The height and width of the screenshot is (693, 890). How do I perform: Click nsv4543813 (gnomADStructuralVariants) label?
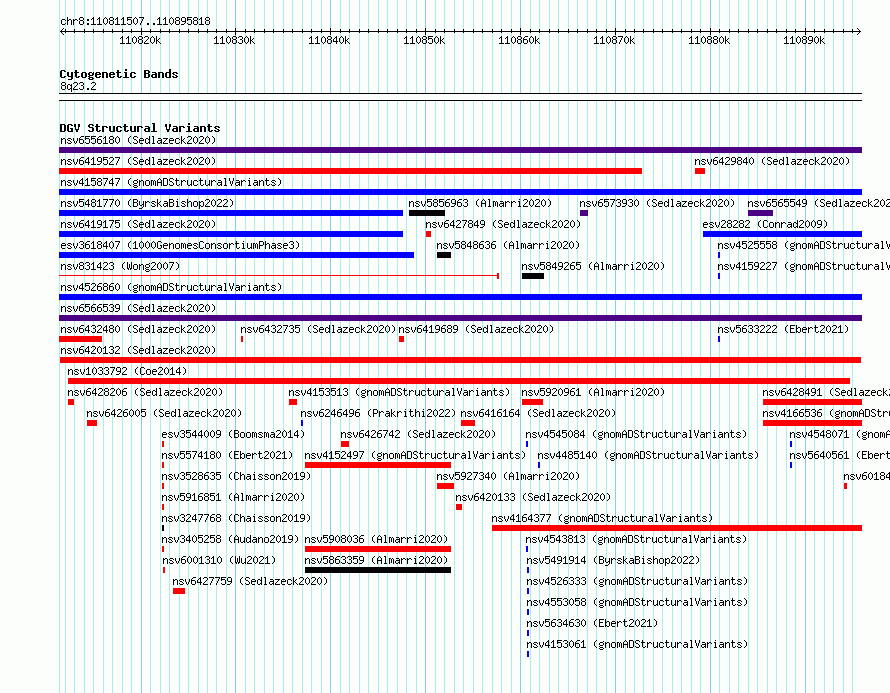(x=636, y=539)
